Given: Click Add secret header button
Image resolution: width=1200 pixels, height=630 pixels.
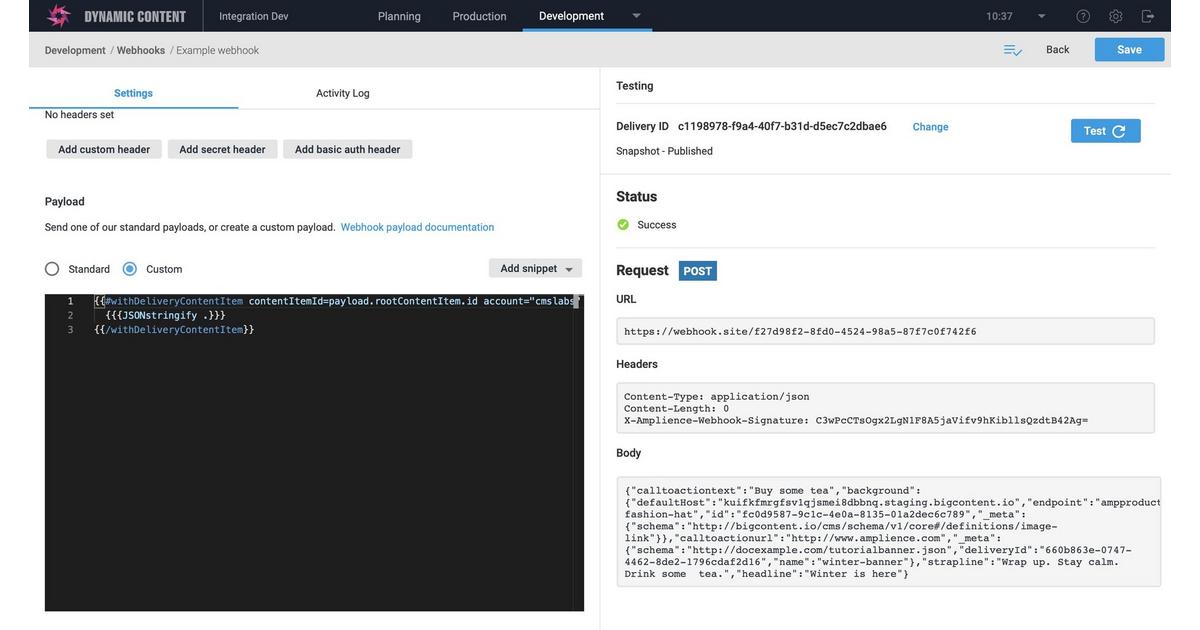Looking at the screenshot, I should pos(222,149).
